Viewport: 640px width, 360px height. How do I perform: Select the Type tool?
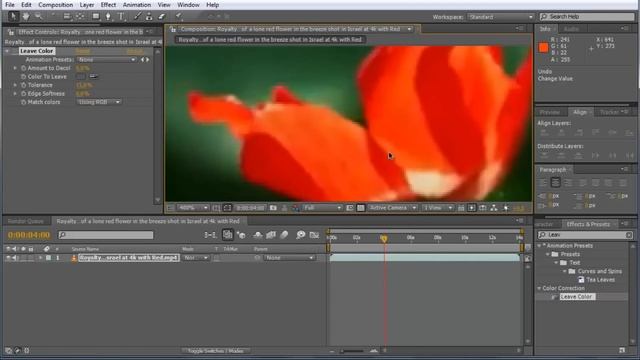[121, 16]
